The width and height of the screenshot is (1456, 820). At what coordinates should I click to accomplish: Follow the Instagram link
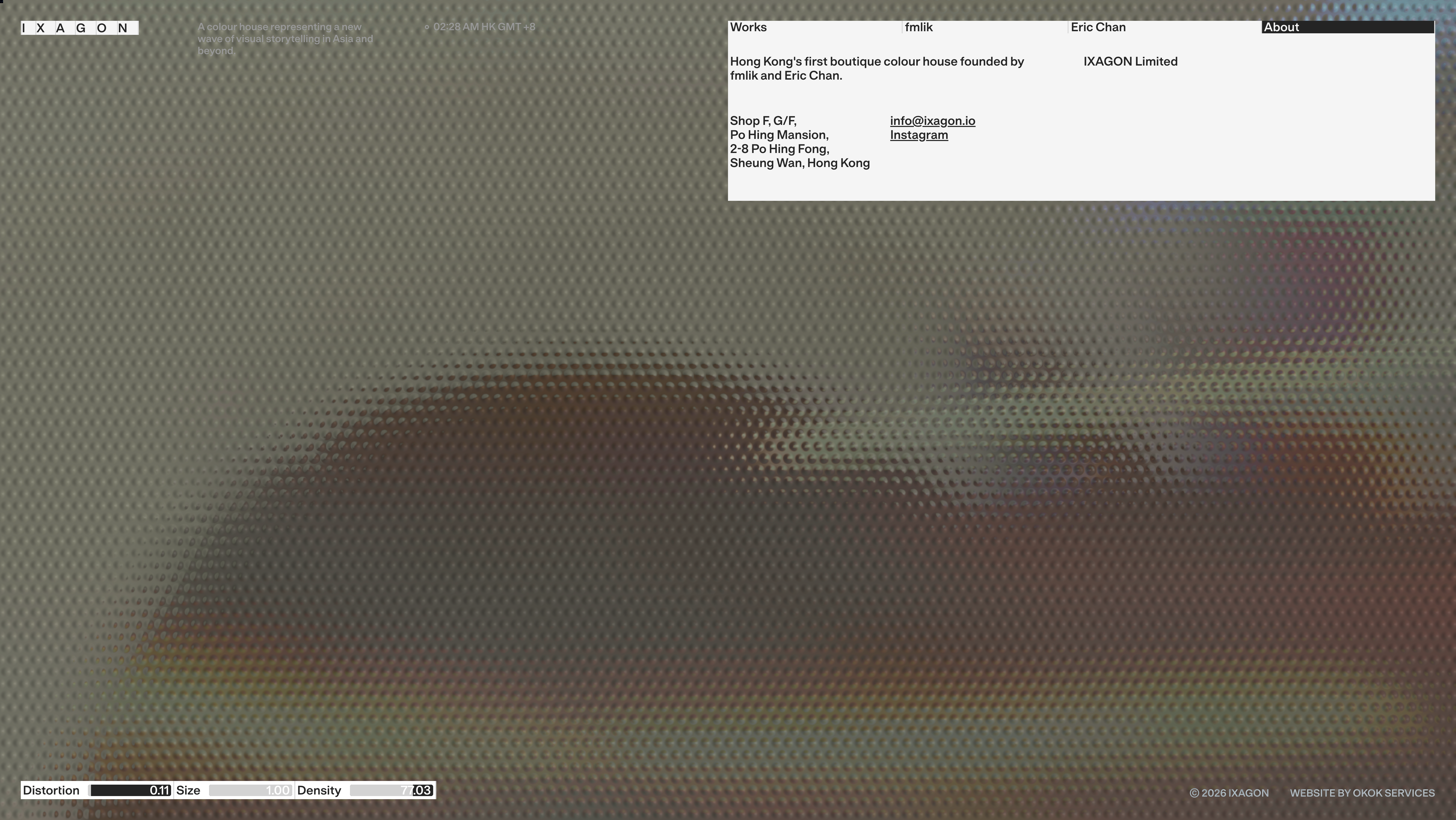tap(919, 135)
